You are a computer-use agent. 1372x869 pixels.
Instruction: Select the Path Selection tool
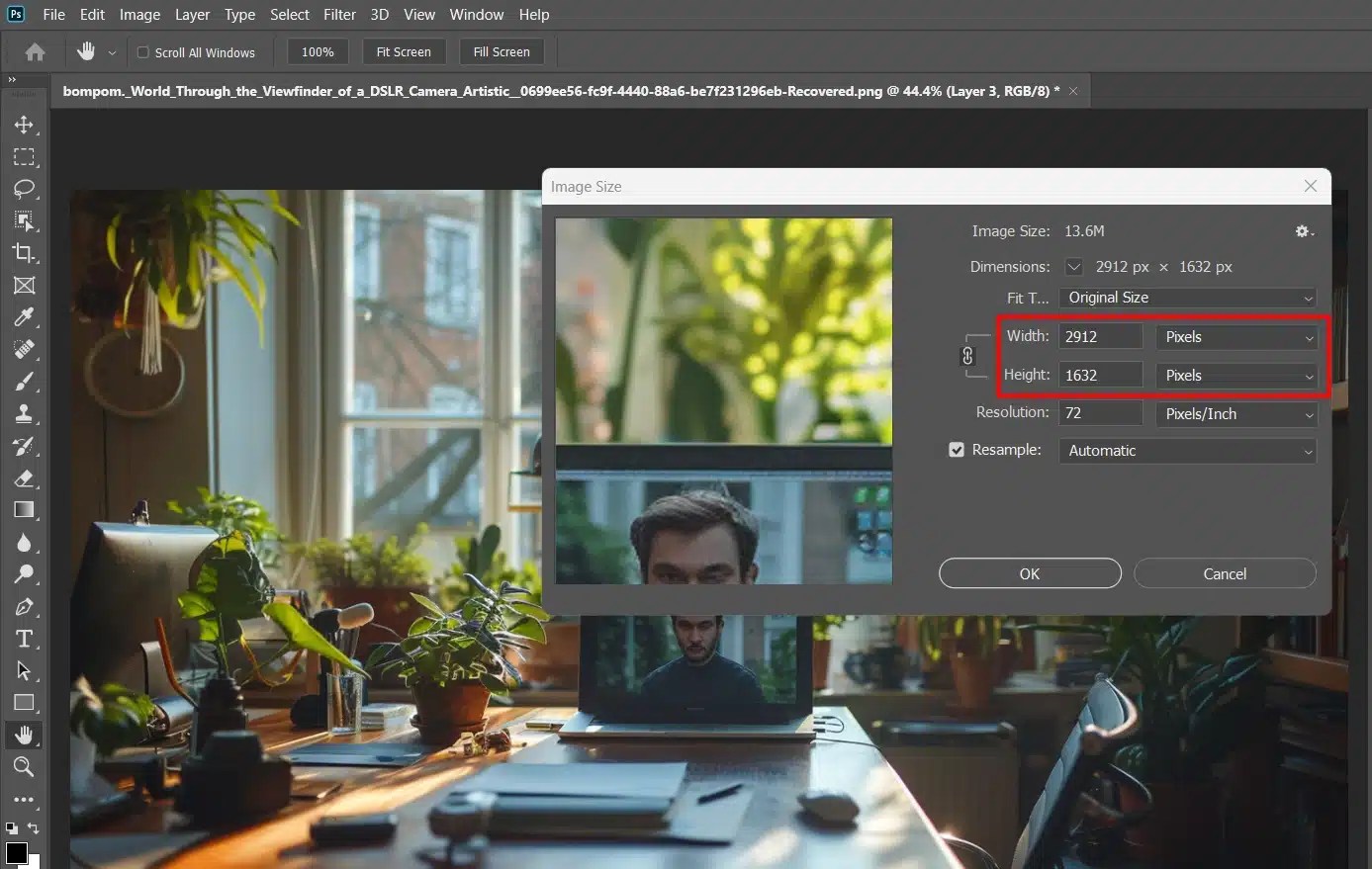point(24,670)
